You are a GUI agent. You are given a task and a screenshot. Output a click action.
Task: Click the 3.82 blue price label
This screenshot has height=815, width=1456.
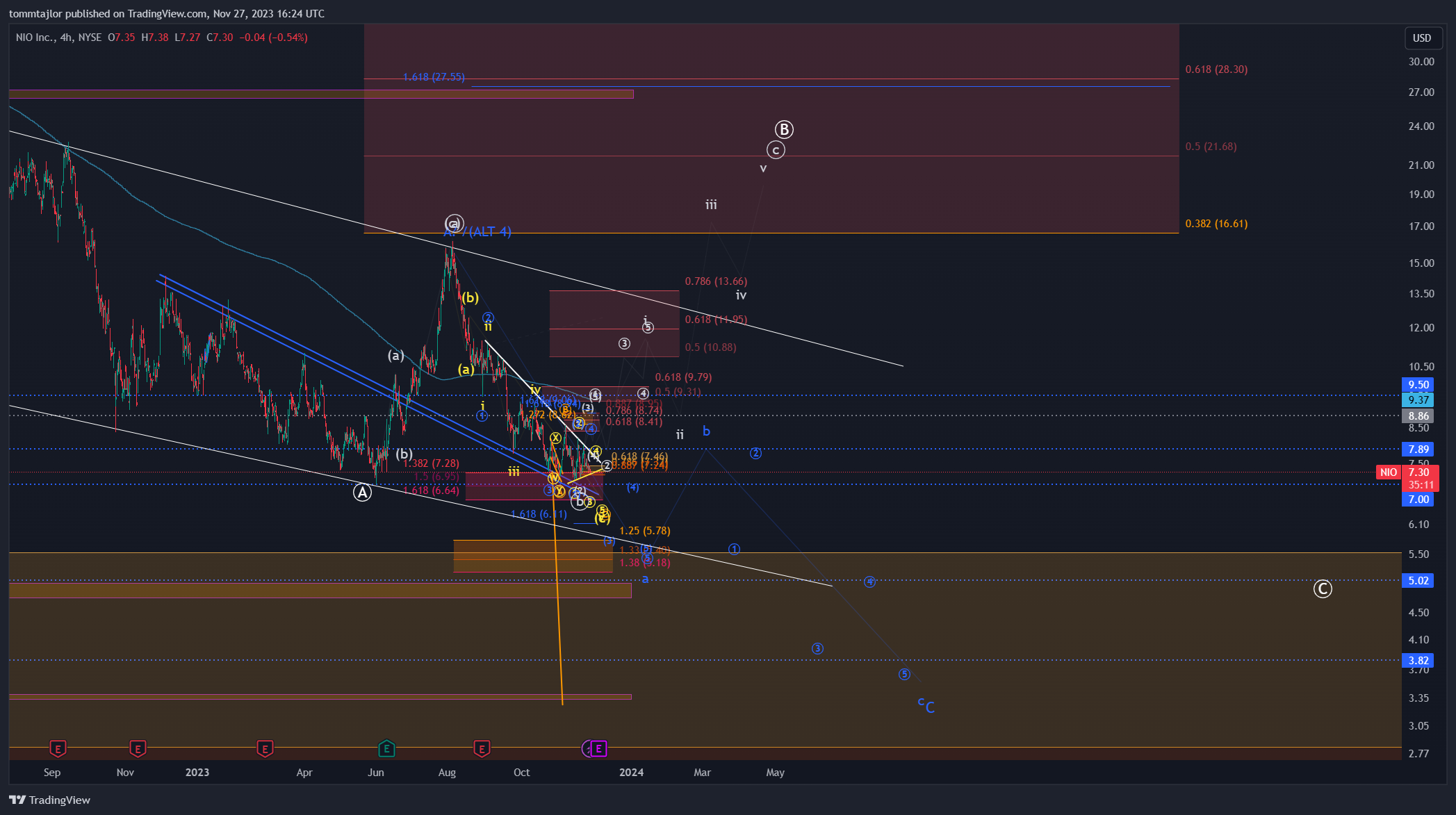point(1418,660)
